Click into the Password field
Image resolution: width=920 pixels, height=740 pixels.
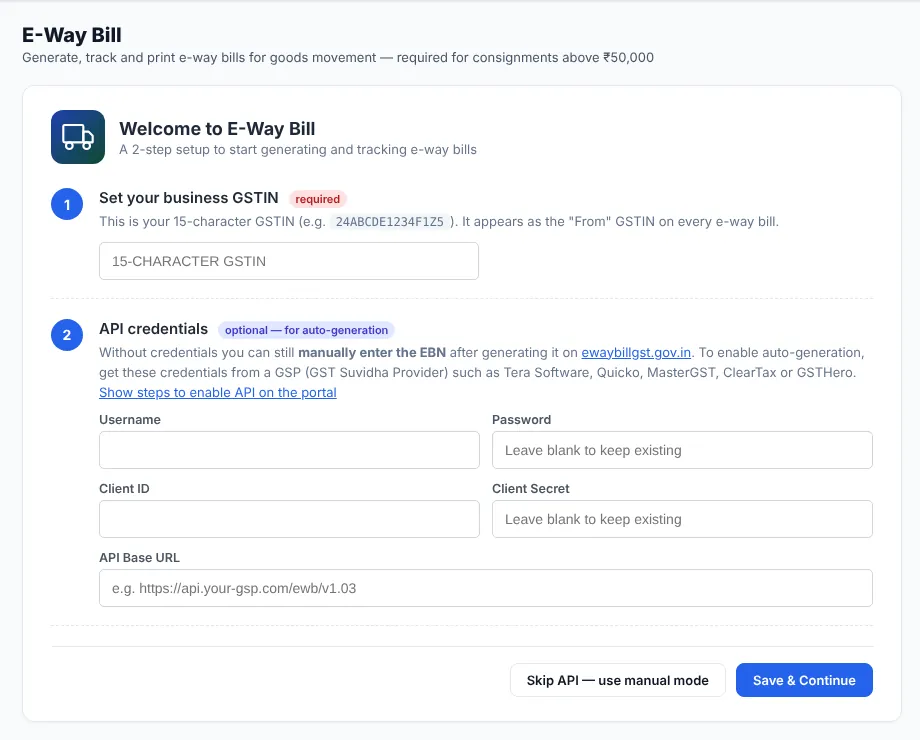(x=682, y=450)
